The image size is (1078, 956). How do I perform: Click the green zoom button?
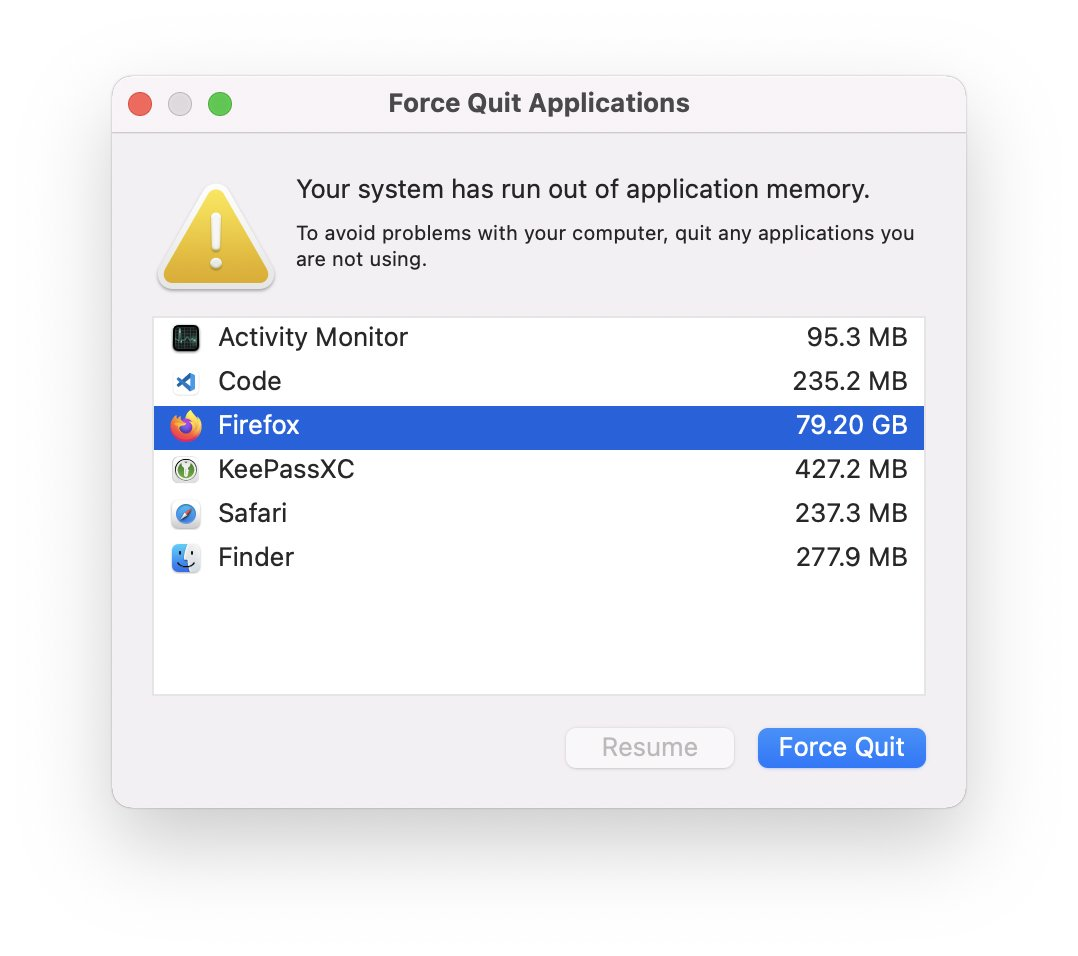coord(219,103)
